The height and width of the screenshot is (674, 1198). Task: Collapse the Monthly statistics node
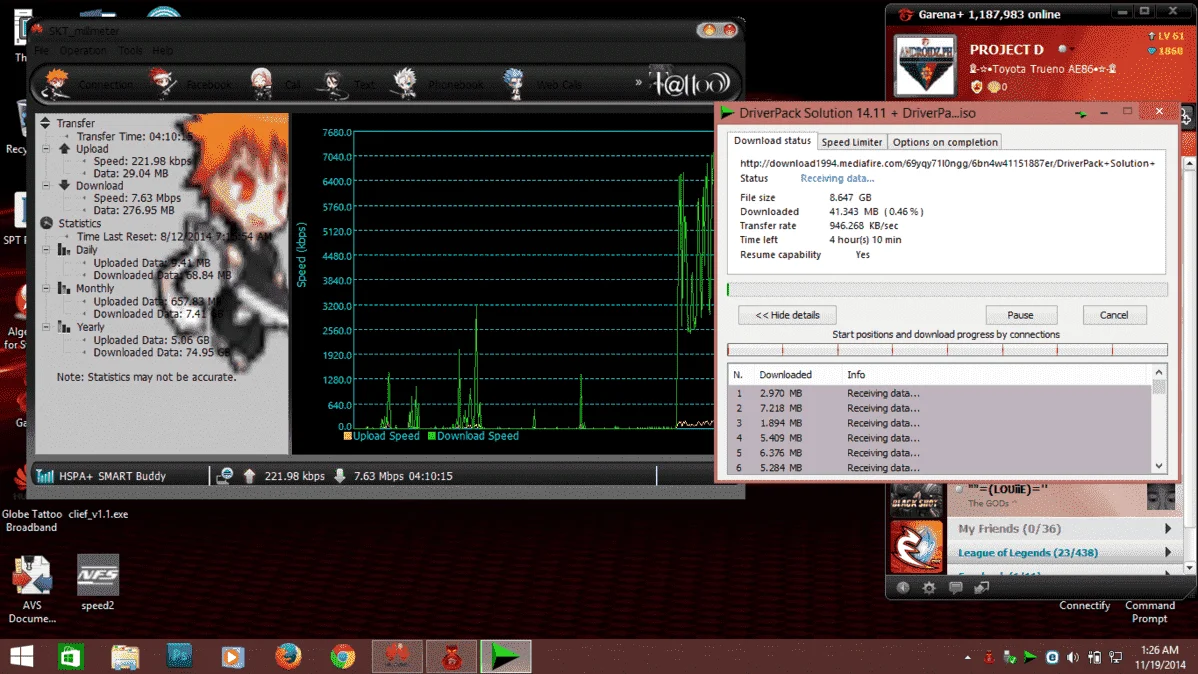click(x=47, y=288)
